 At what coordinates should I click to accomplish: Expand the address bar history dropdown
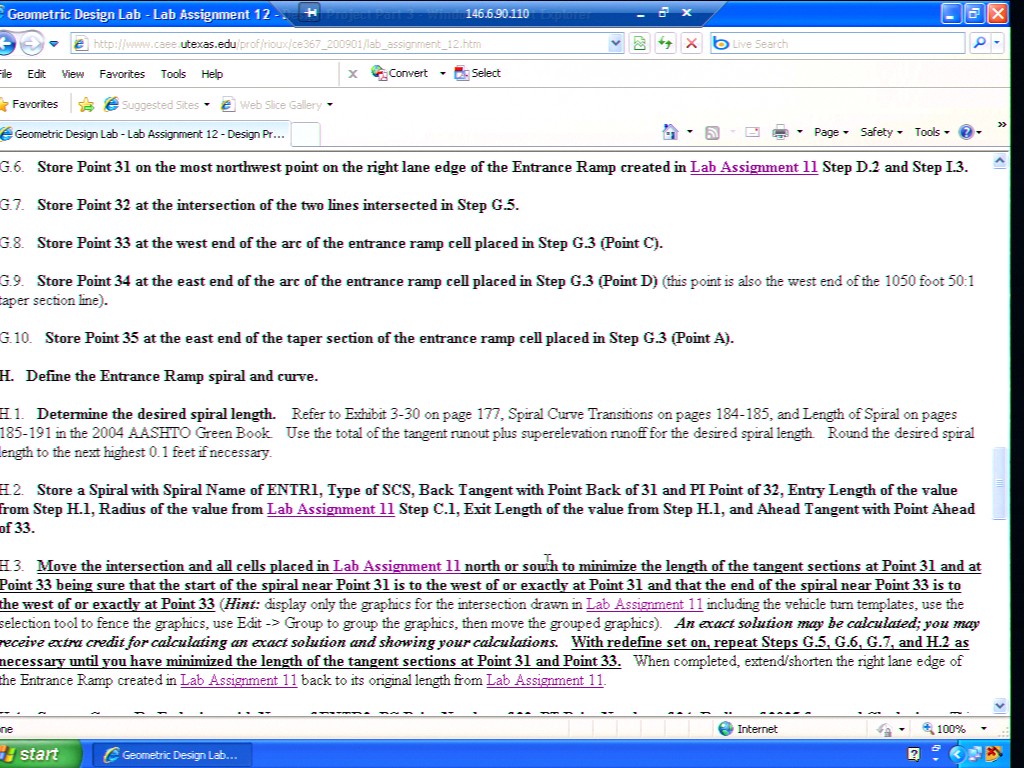pyautogui.click(x=615, y=44)
